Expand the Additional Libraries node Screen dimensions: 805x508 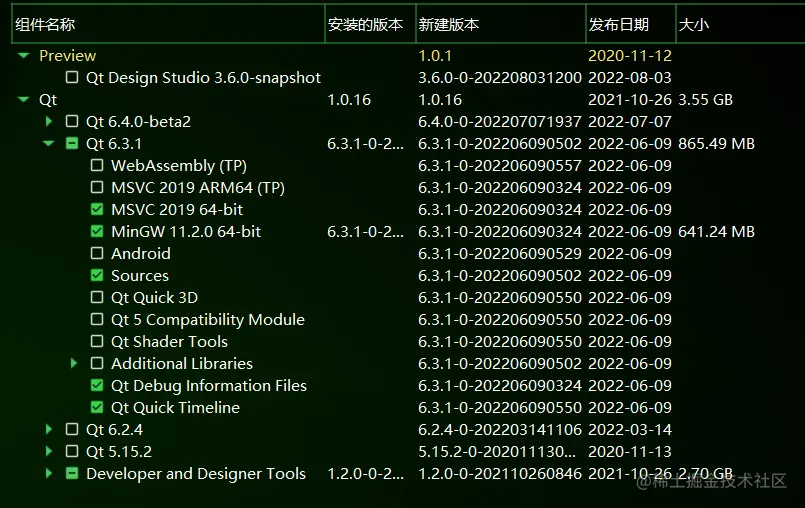[x=74, y=364]
